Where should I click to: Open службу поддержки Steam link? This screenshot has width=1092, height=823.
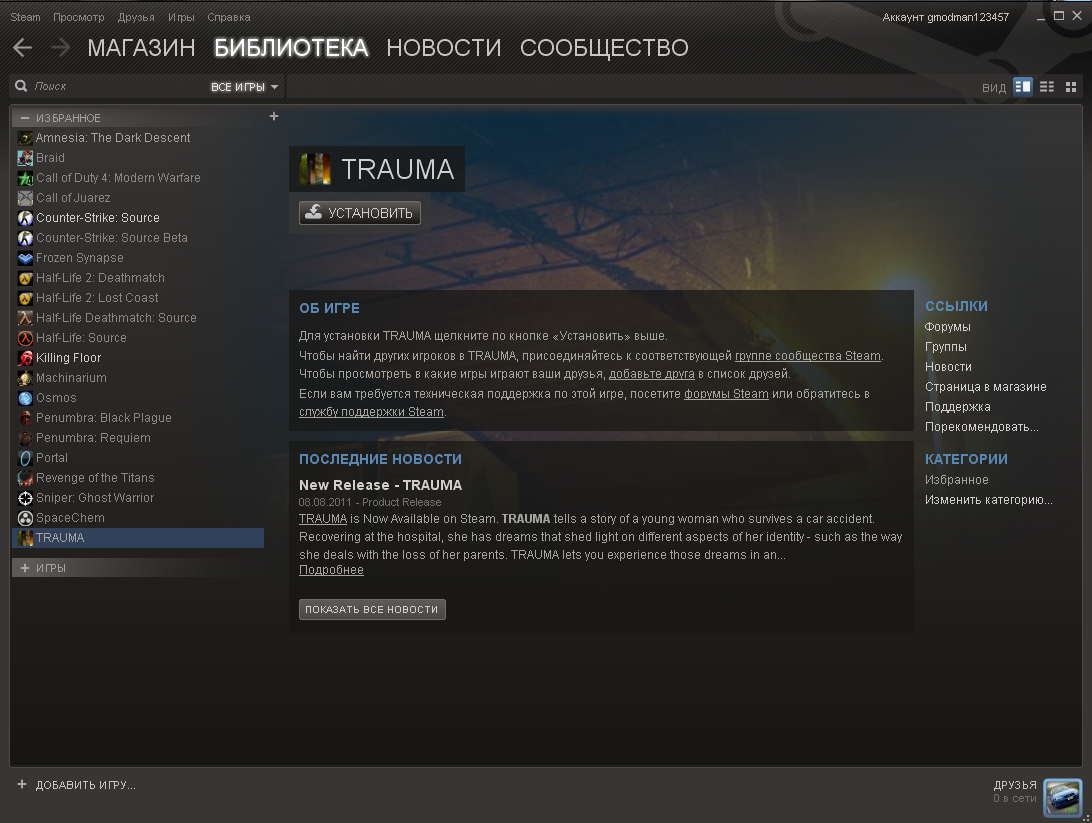tap(371, 412)
